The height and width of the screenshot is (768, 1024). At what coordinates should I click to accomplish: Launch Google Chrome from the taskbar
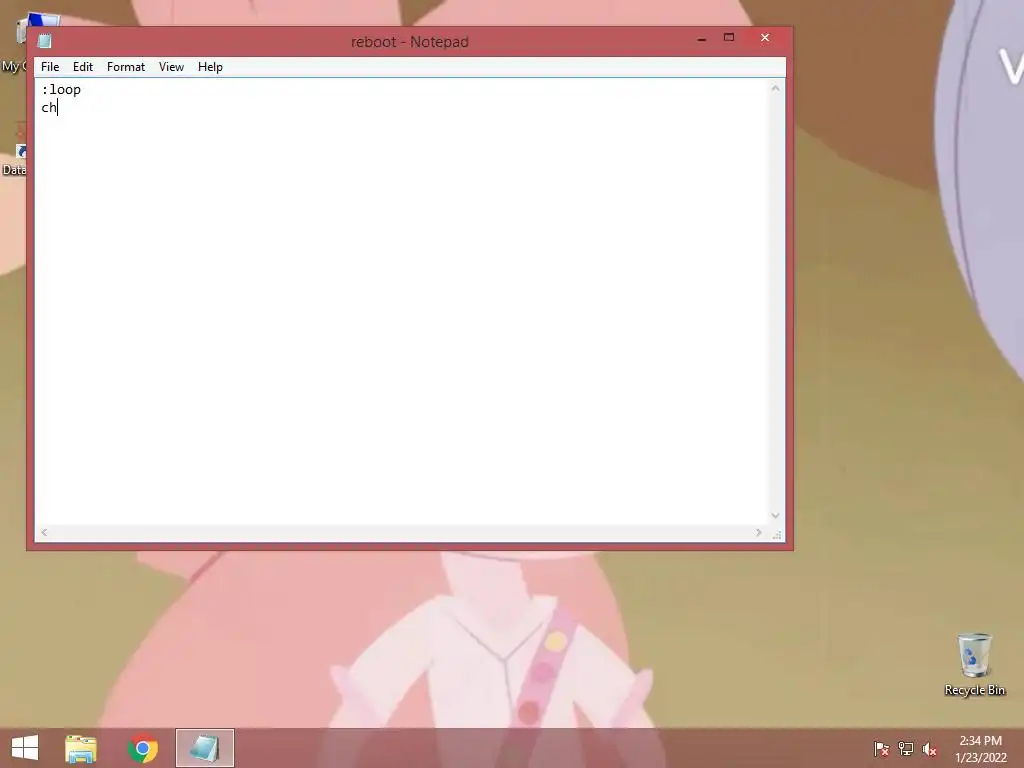click(142, 748)
